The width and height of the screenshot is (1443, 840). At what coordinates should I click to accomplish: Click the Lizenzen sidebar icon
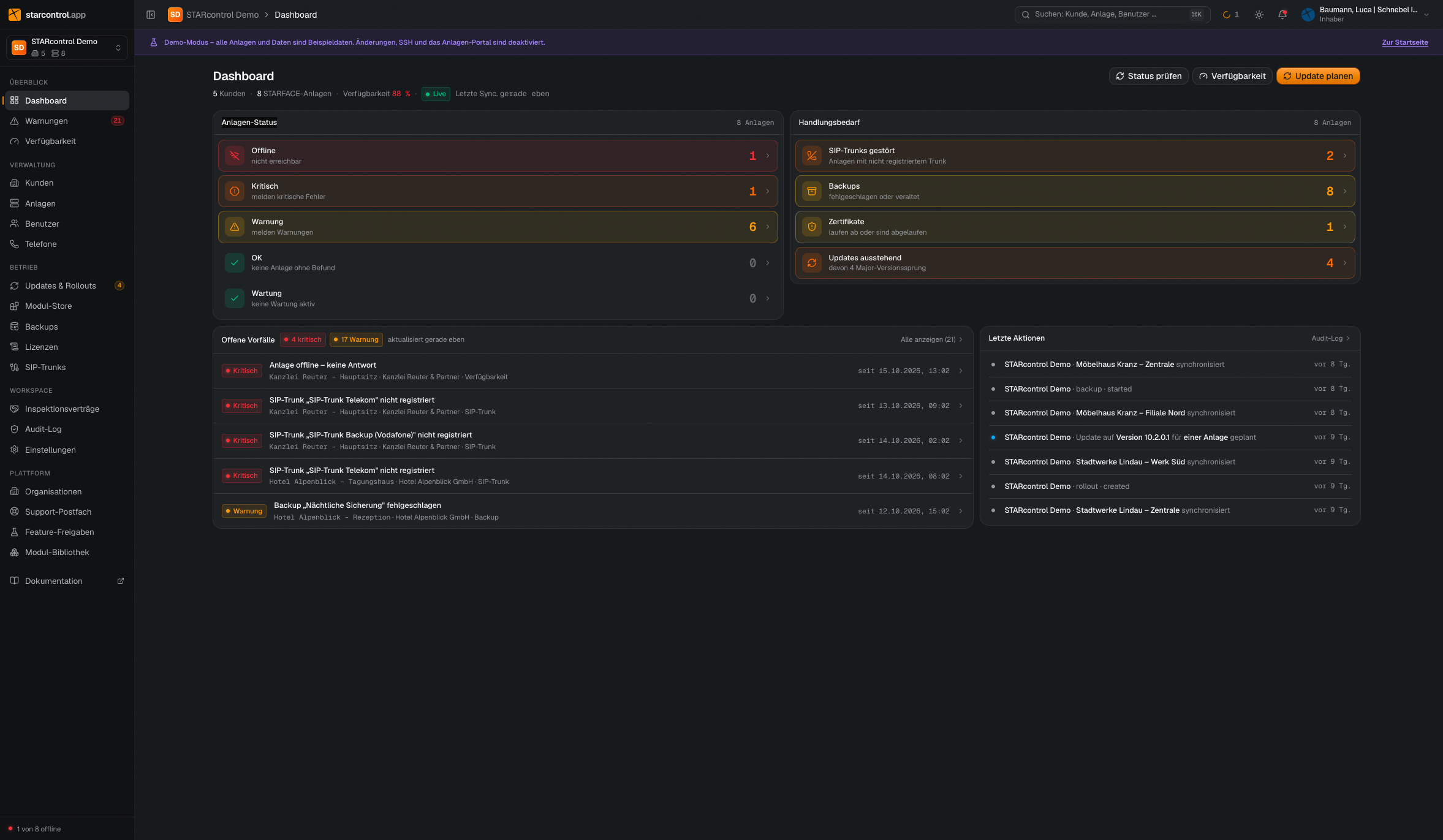click(15, 347)
